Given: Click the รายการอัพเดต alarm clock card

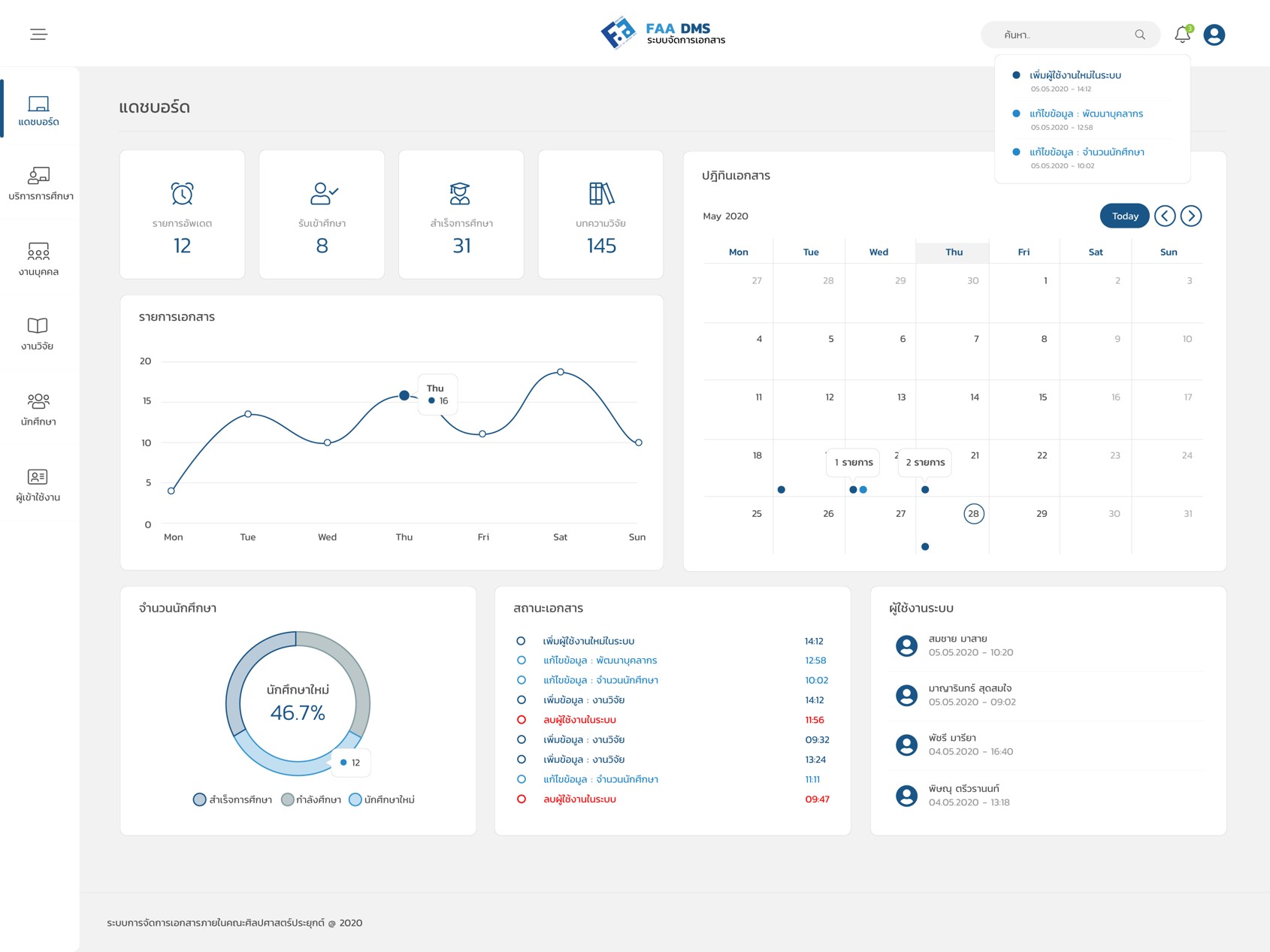Looking at the screenshot, I should point(182,214).
